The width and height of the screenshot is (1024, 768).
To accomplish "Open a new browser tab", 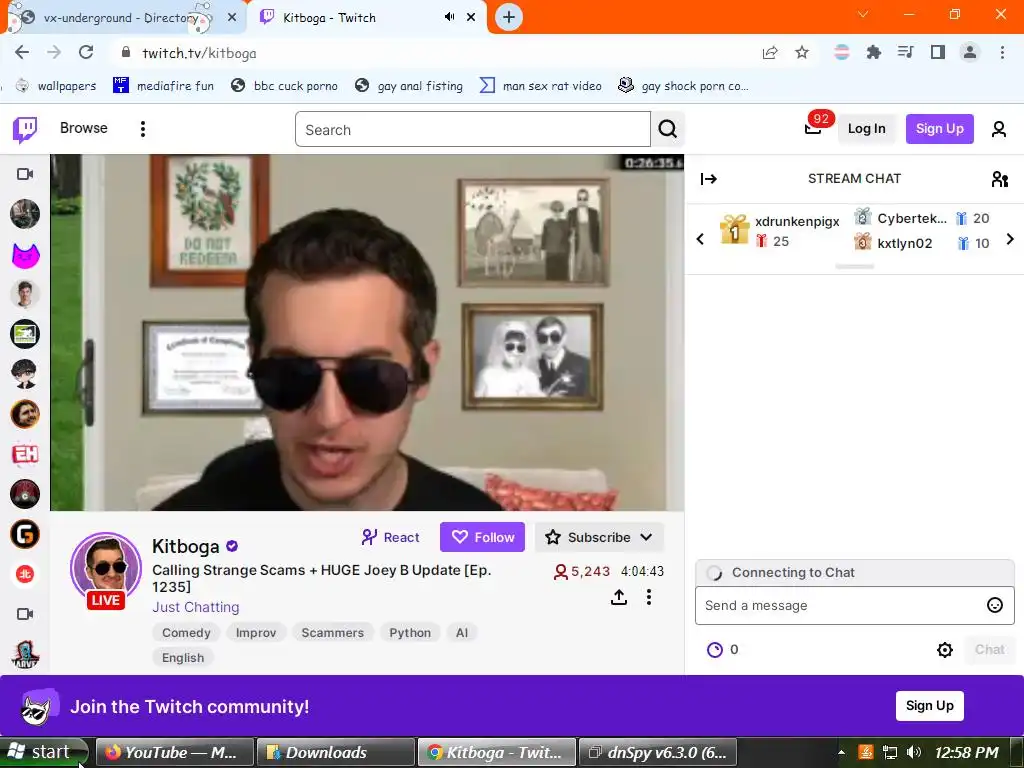I will 509,17.
